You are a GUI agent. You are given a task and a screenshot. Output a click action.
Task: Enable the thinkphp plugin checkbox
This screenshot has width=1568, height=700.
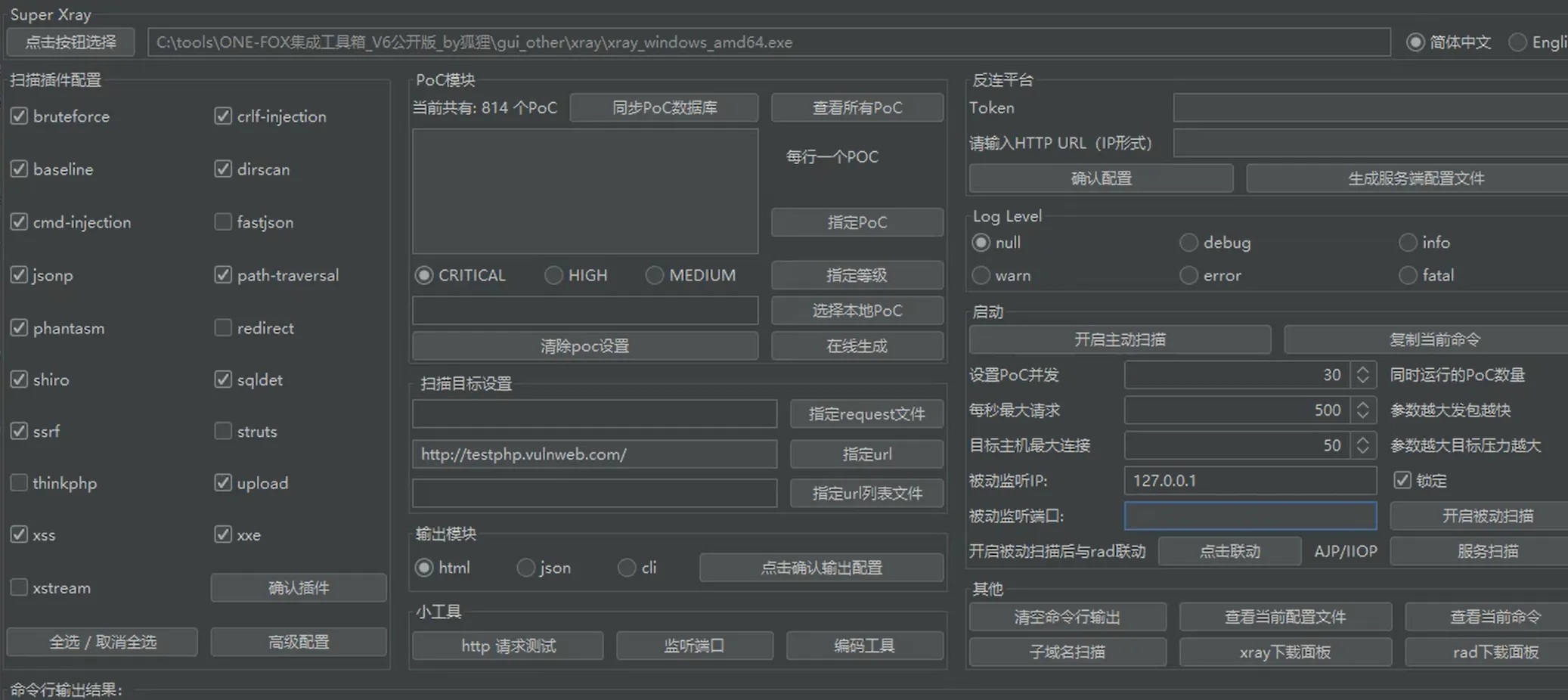pos(19,482)
